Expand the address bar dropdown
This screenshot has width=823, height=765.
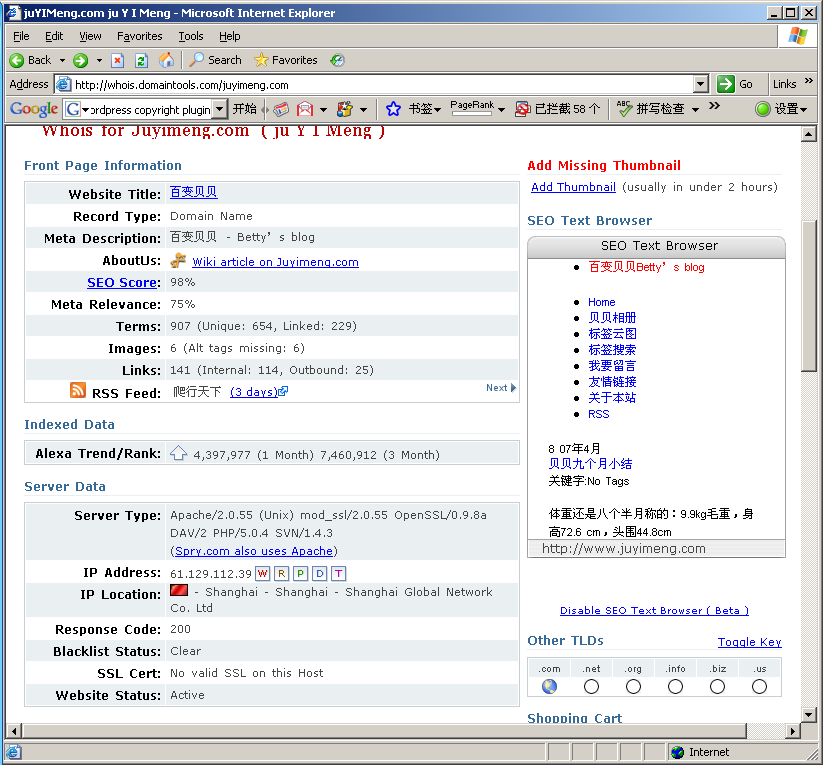pyautogui.click(x=700, y=84)
